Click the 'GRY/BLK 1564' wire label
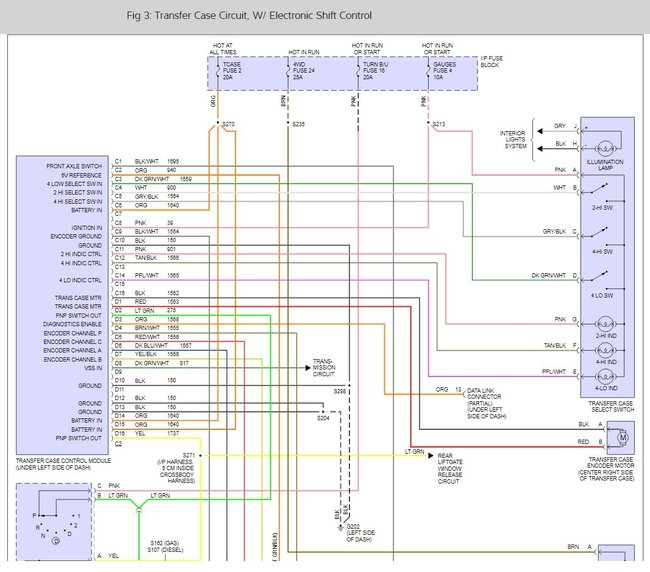This screenshot has width=650, height=572. [x=157, y=196]
